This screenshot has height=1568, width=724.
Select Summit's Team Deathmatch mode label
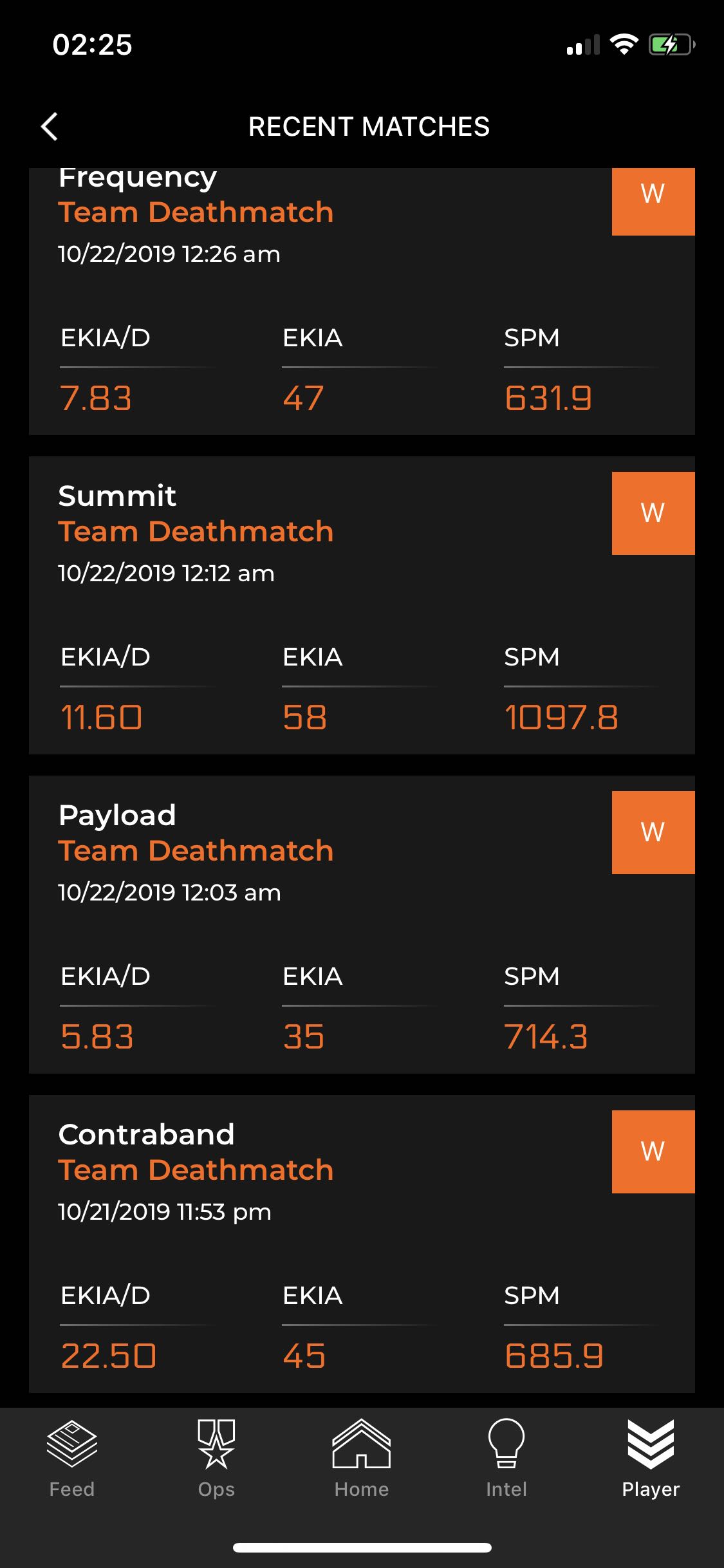[x=196, y=532]
